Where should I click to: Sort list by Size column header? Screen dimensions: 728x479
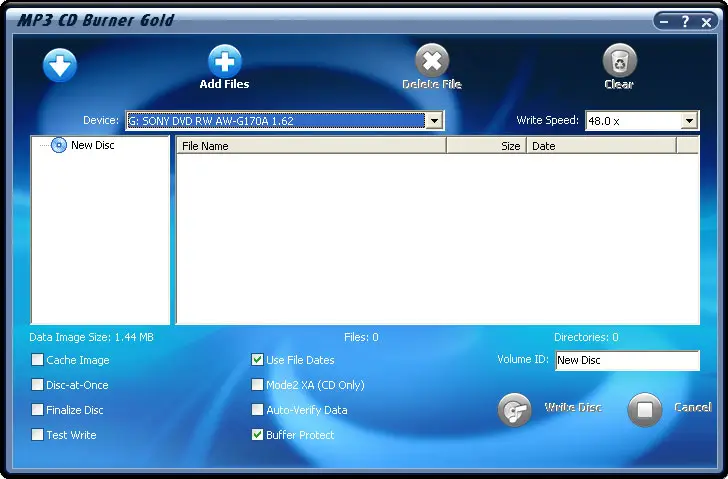486,146
